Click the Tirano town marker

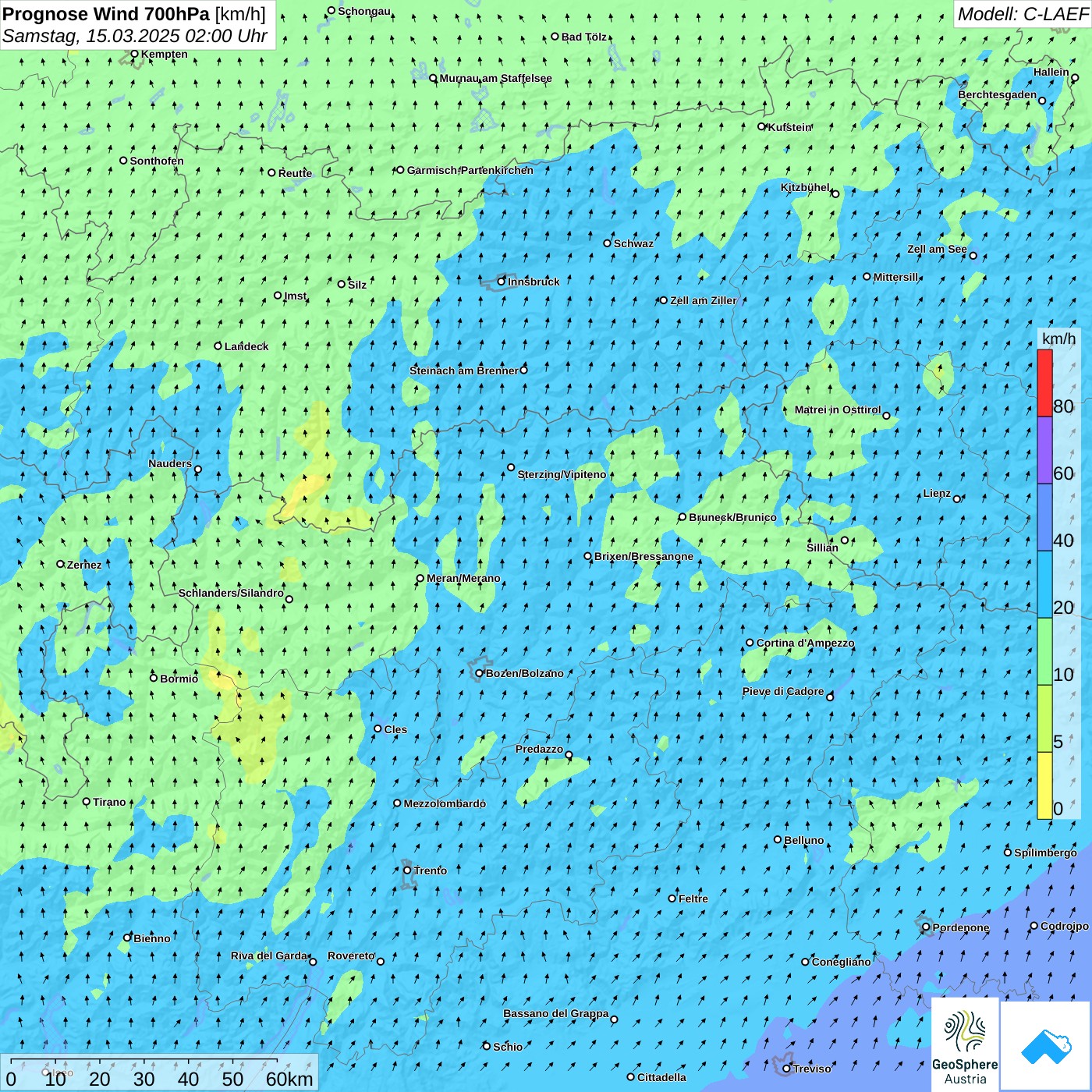click(x=87, y=801)
